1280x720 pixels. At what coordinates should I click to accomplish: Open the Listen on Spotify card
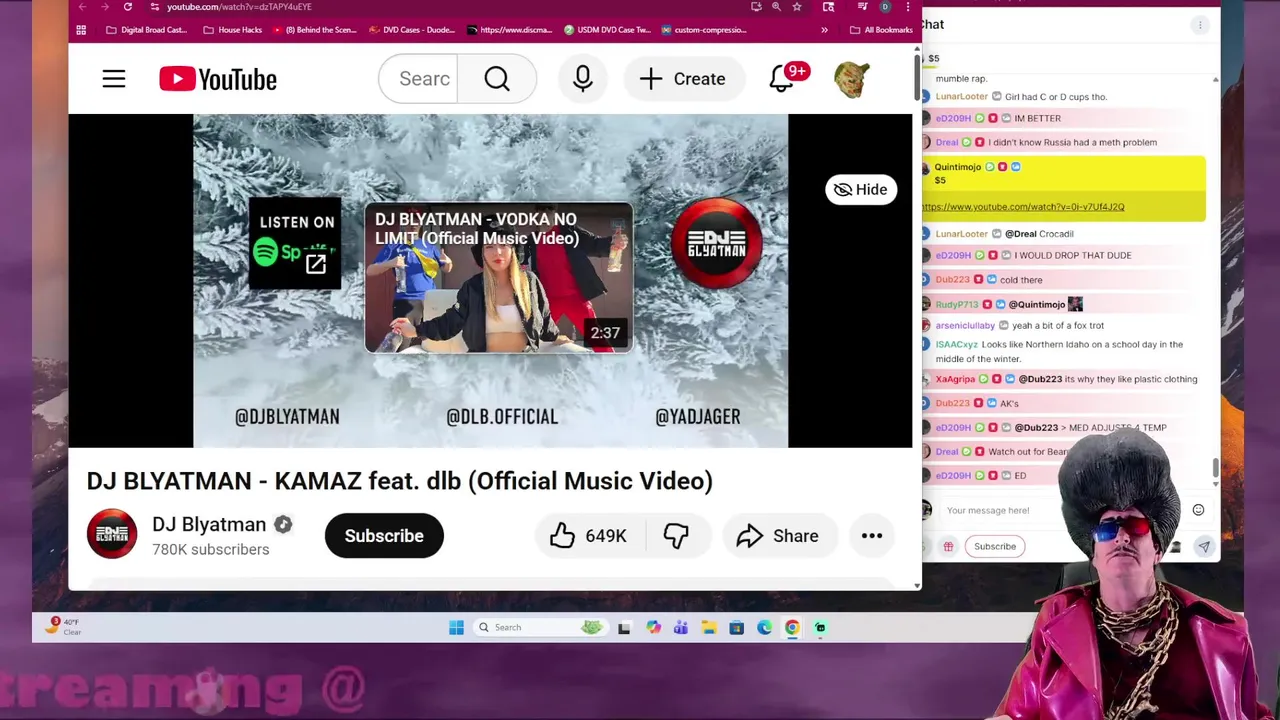tap(295, 244)
